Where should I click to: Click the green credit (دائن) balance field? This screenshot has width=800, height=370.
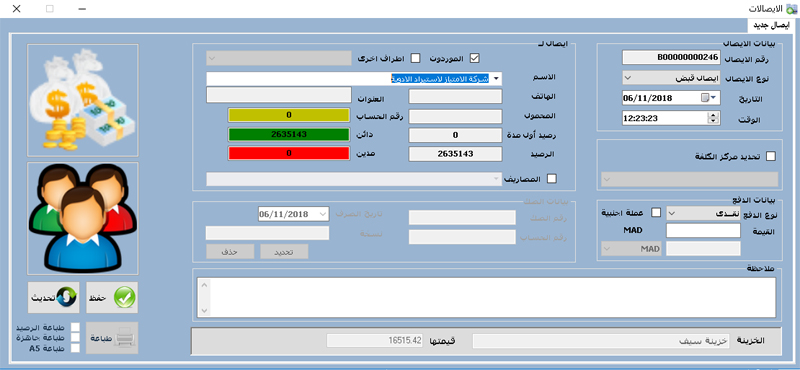click(289, 134)
